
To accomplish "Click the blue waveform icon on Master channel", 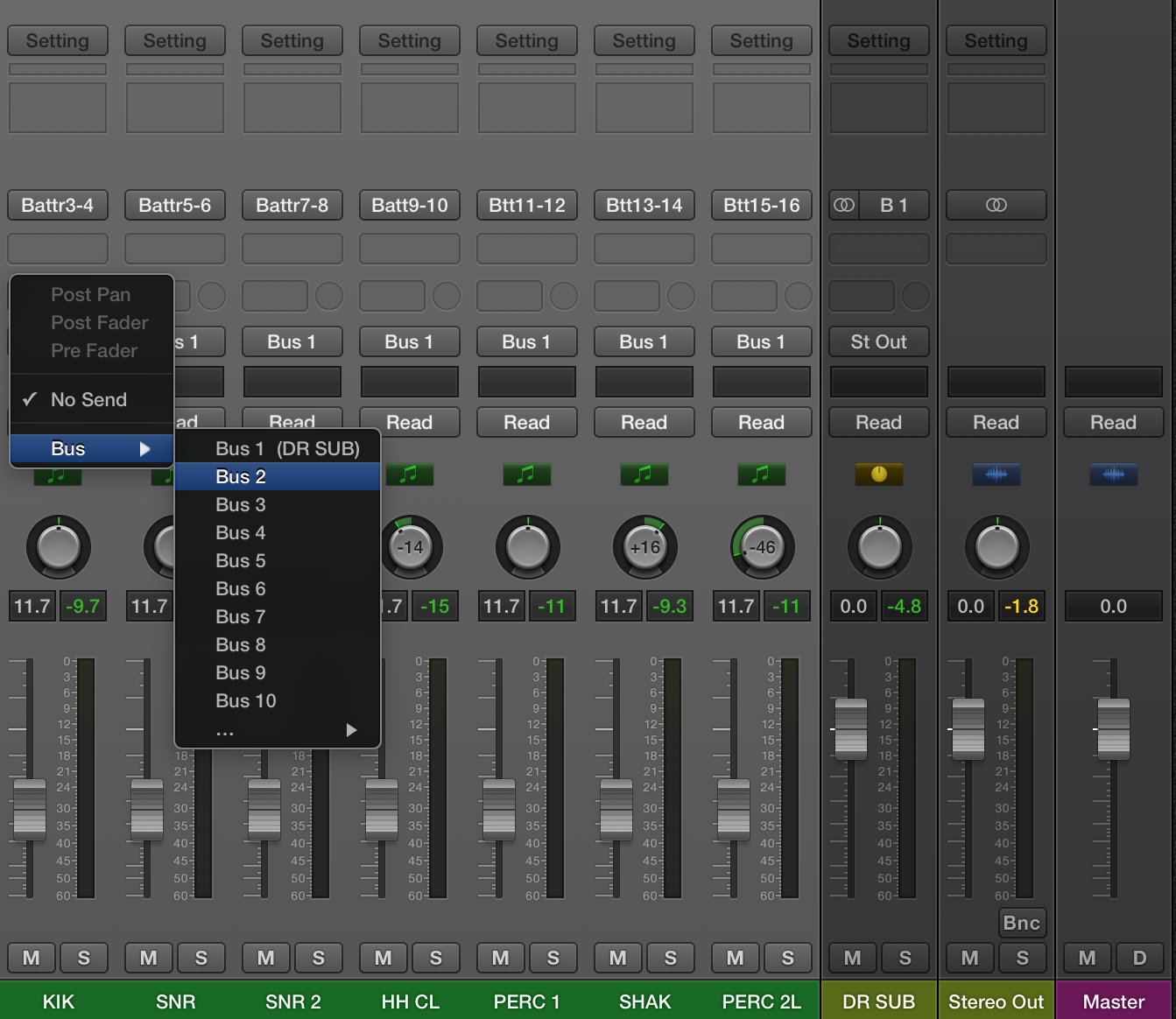I will [x=1113, y=474].
